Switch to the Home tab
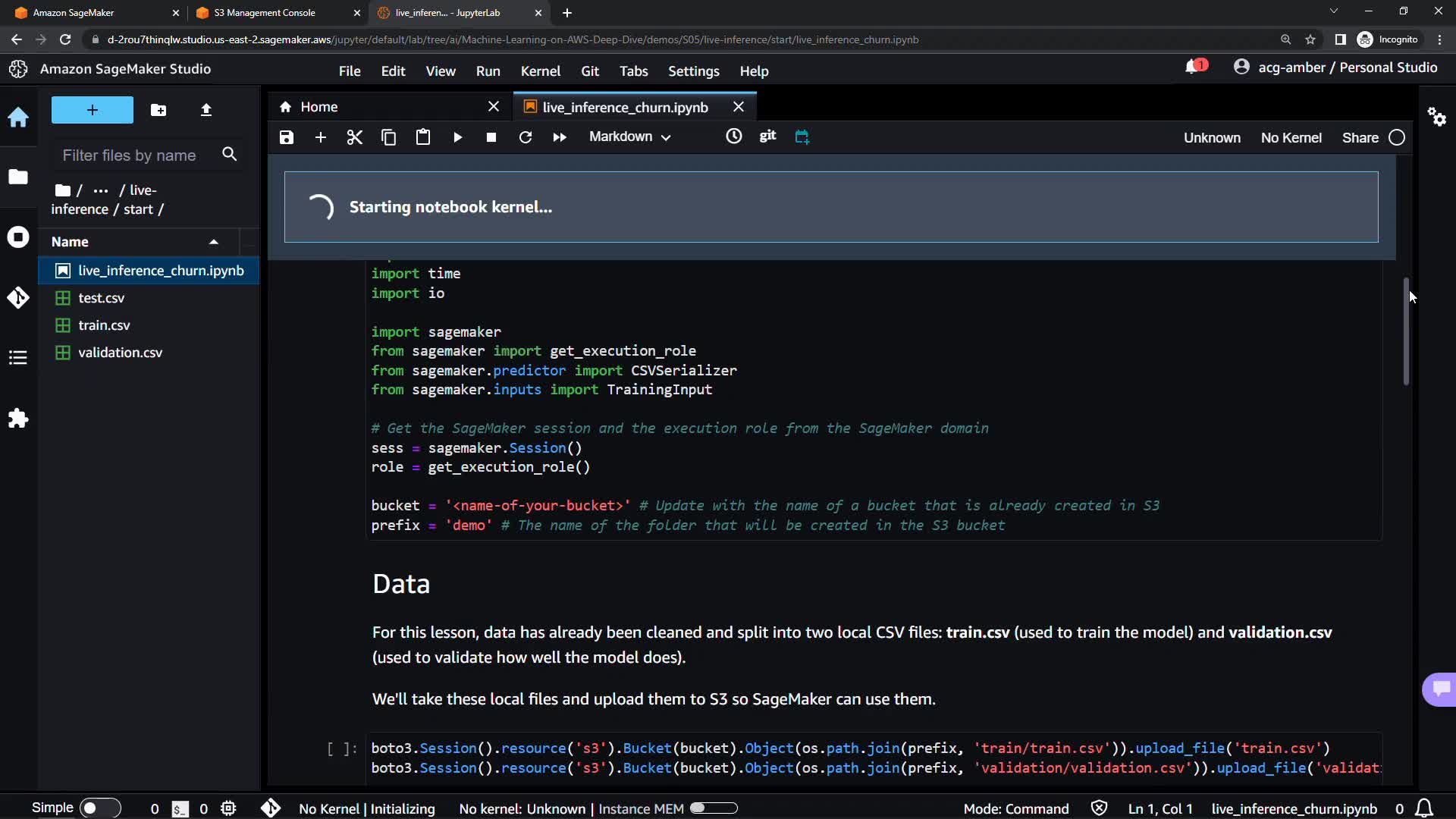 coord(319,107)
